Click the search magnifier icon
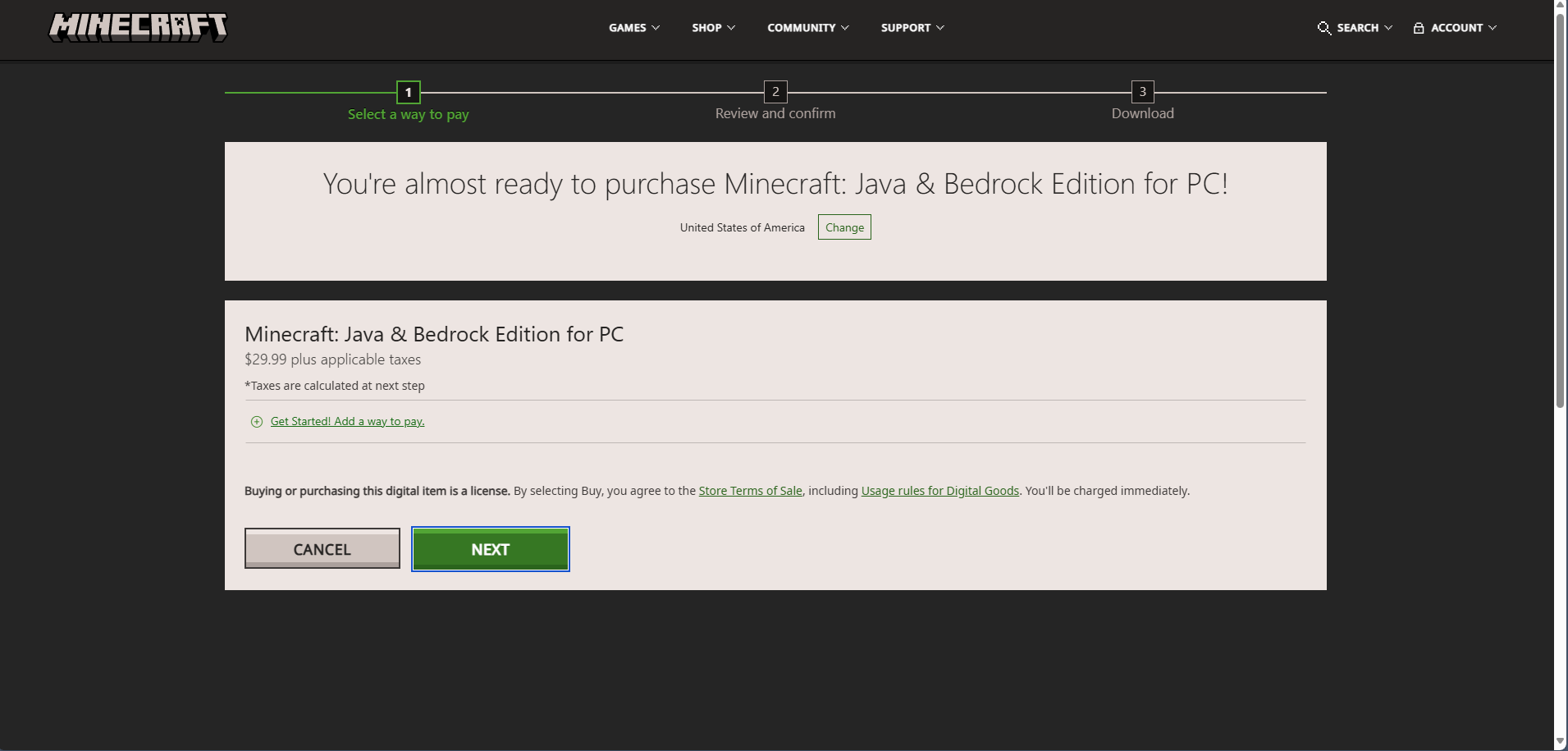Screen dimensions: 1568x751 click(1323, 28)
